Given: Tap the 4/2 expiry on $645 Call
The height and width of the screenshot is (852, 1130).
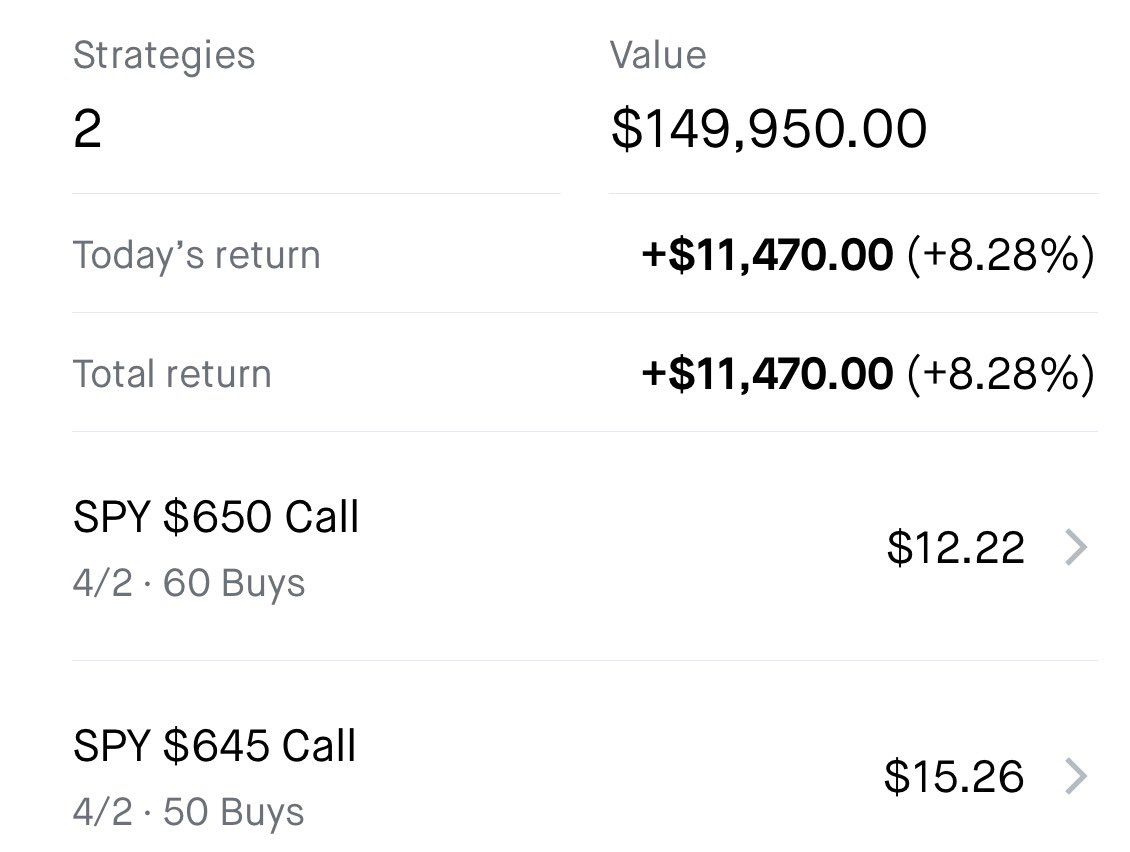Looking at the screenshot, I should click(x=102, y=812).
